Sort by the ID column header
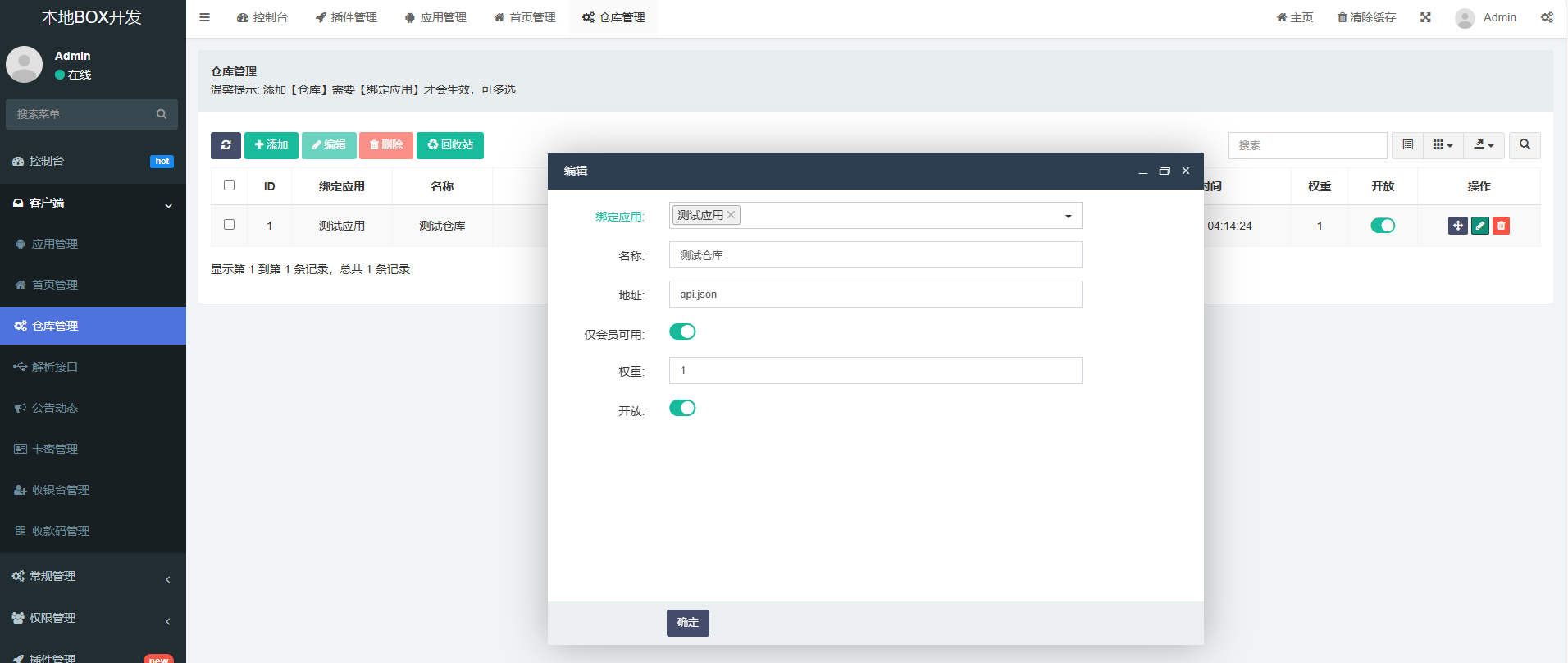 269,186
